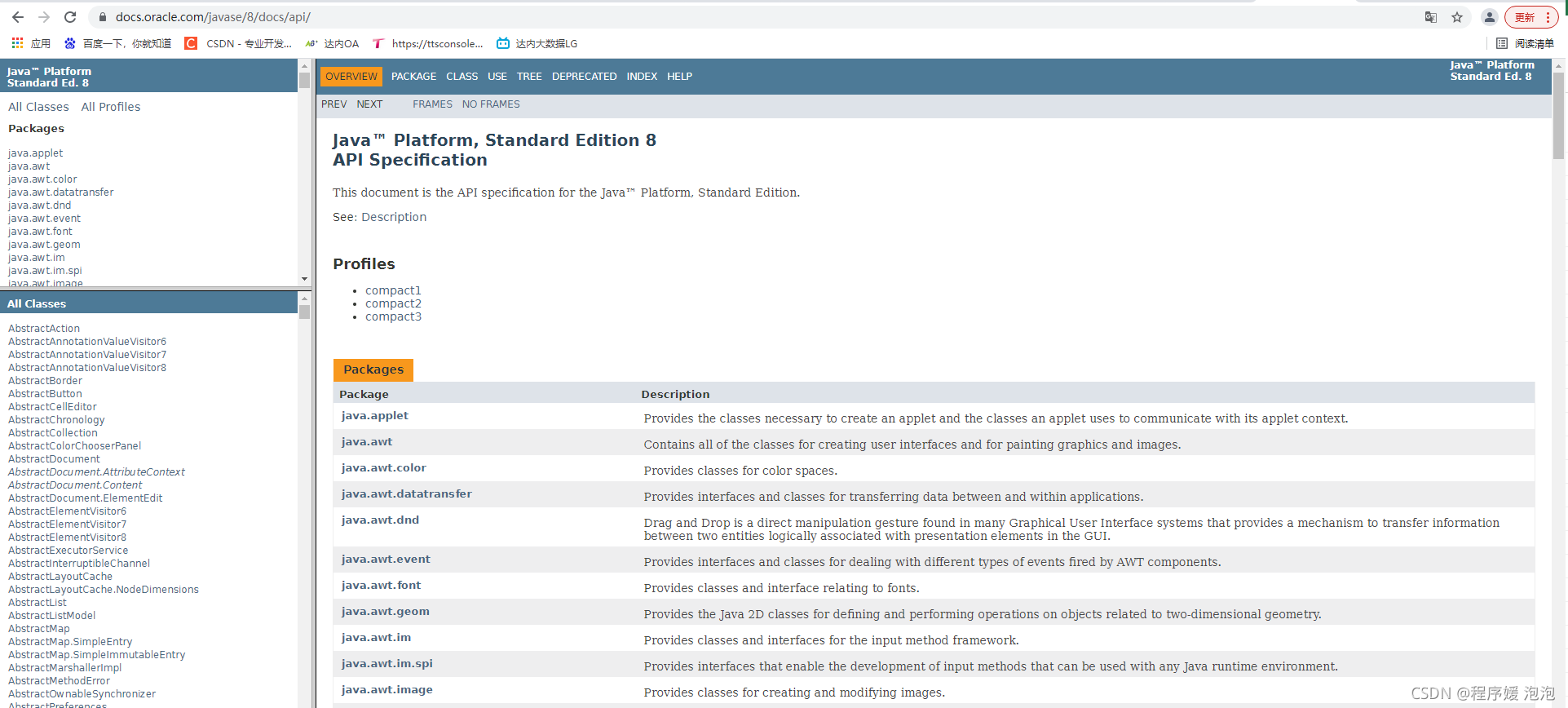This screenshot has width=1568, height=708.
Task: Open the compact3 profile link
Action: tap(393, 316)
